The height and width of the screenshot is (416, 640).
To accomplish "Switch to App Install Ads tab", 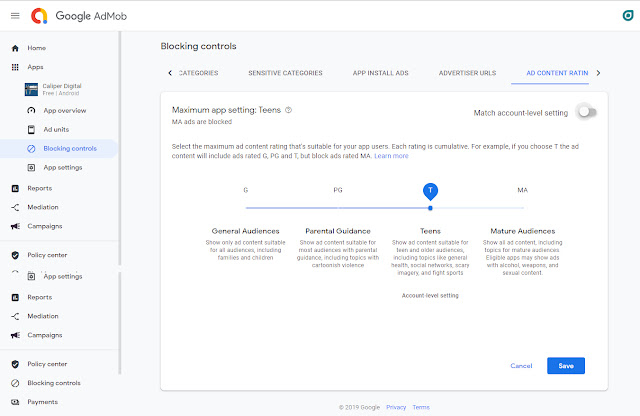I will [x=380, y=73].
